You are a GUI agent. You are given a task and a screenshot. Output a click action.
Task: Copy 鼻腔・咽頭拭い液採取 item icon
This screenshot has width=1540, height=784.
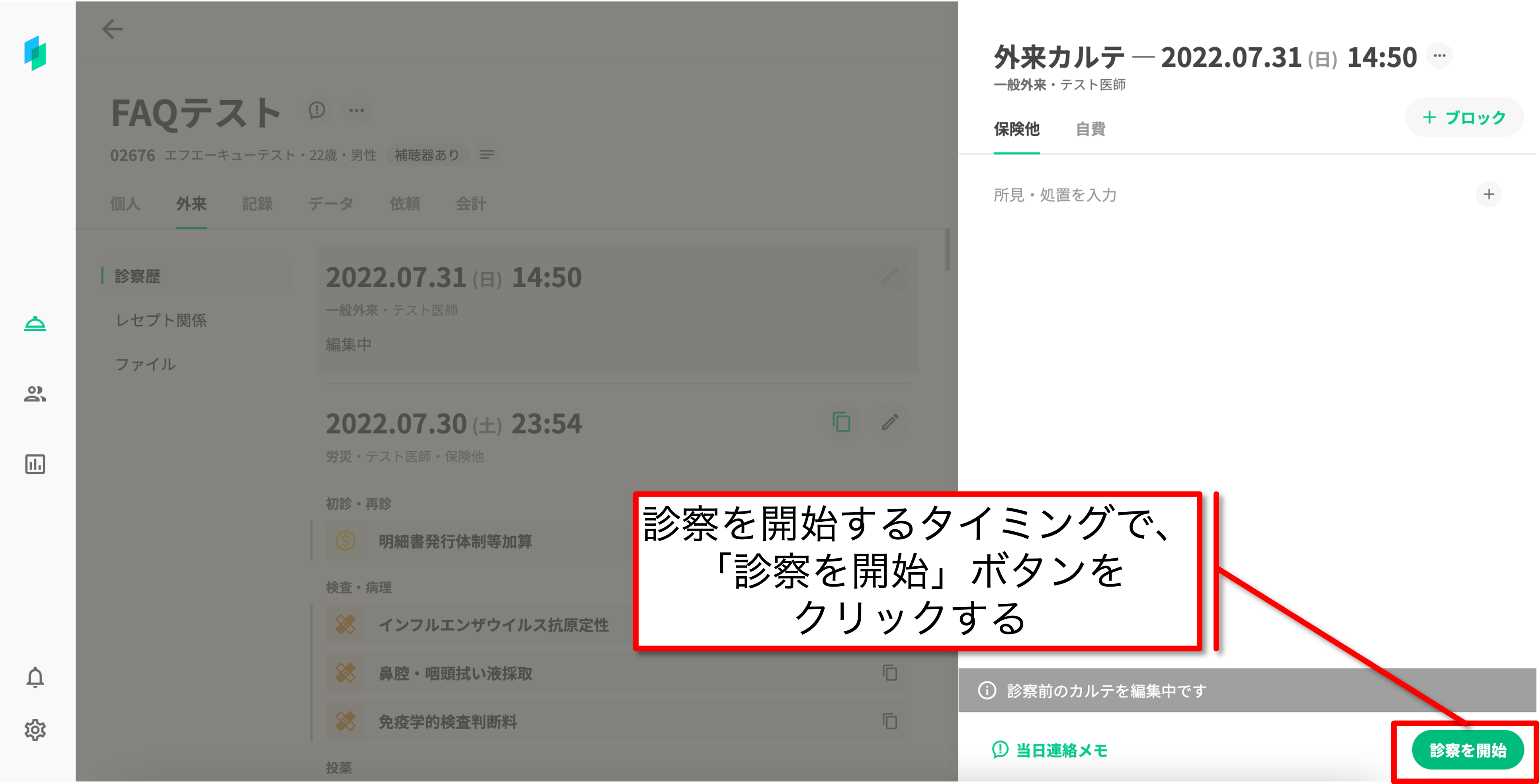[889, 673]
